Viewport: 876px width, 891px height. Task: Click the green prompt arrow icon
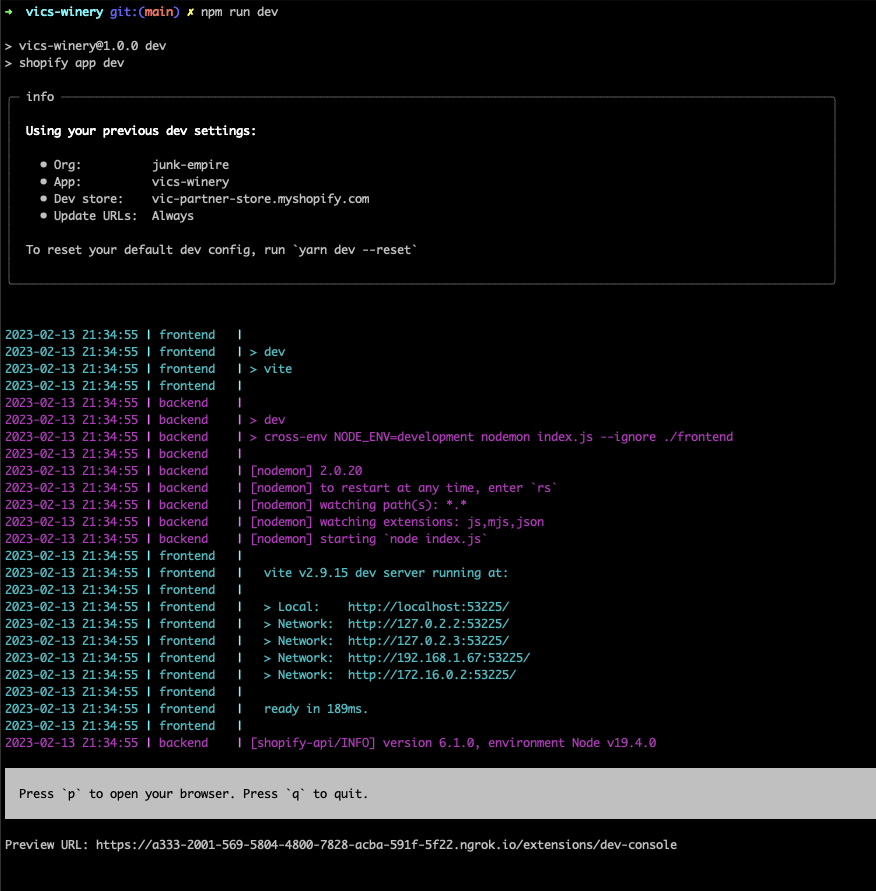pyautogui.click(x=9, y=11)
